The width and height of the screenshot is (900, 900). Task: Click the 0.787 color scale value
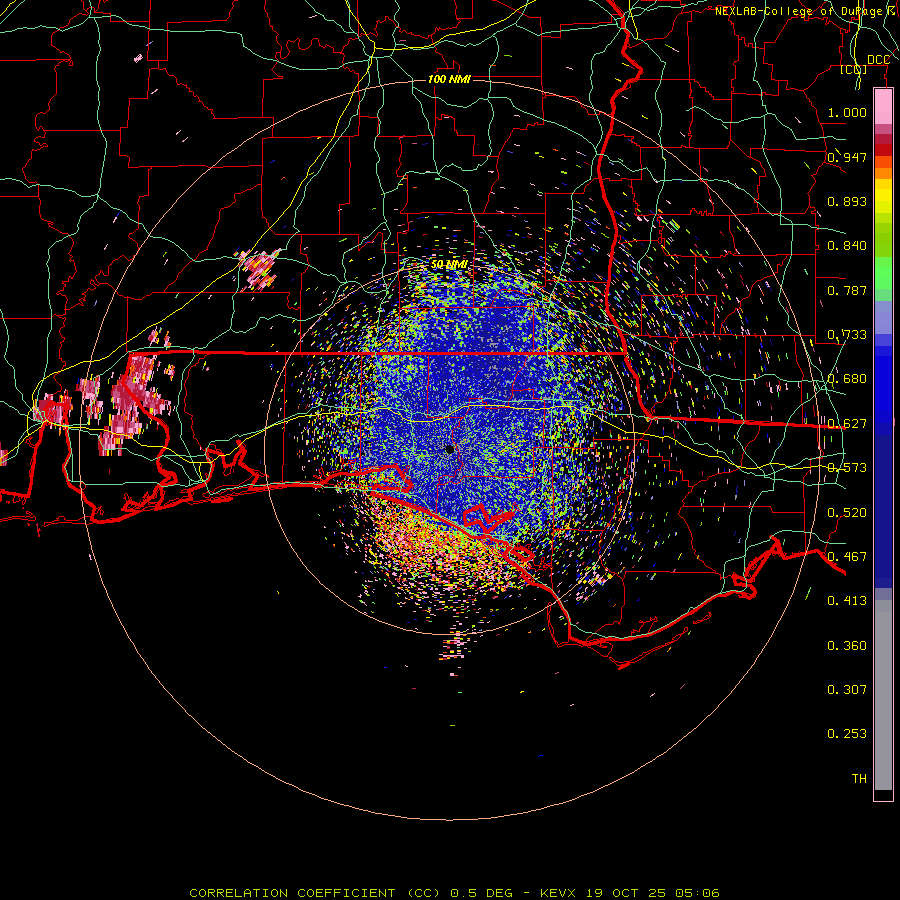tap(847, 290)
